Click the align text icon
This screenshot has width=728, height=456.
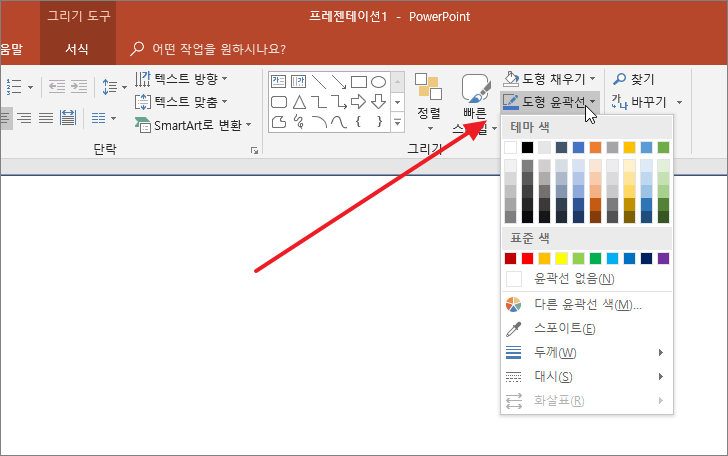tap(143, 102)
